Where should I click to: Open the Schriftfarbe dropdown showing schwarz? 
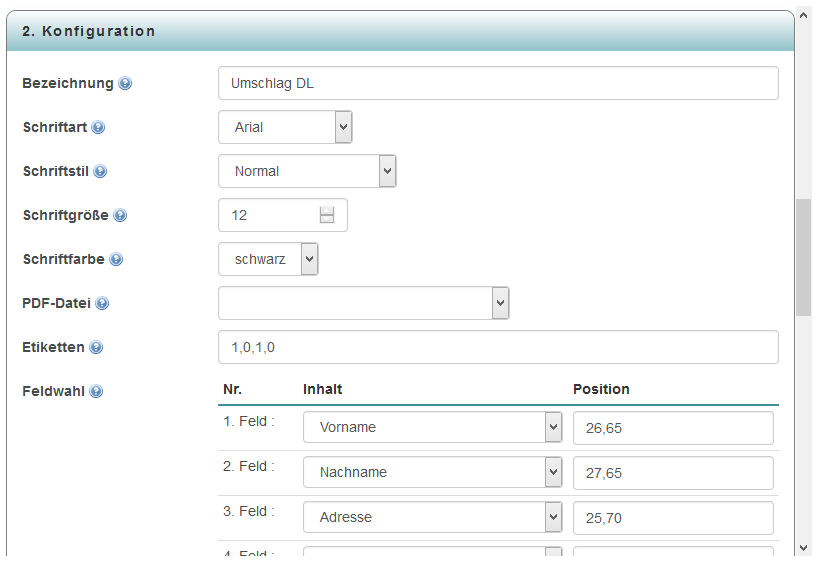pos(268,259)
